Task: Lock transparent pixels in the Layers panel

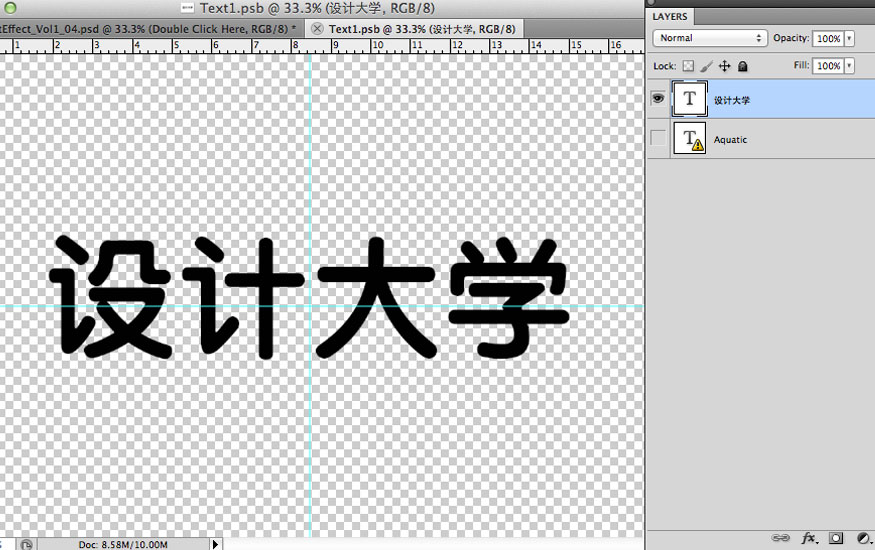Action: 689,66
